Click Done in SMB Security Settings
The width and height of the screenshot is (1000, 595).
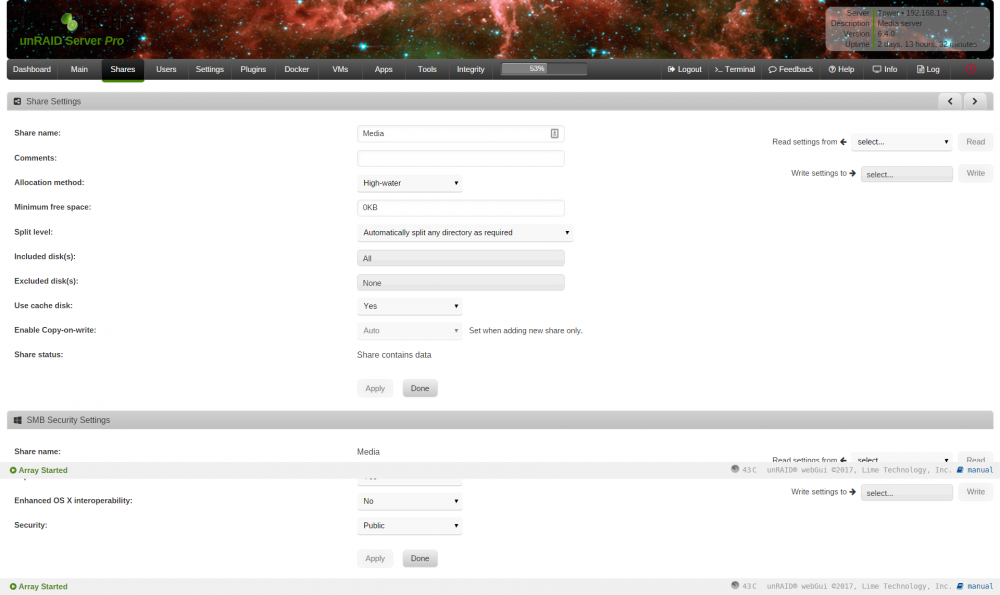[420, 559]
